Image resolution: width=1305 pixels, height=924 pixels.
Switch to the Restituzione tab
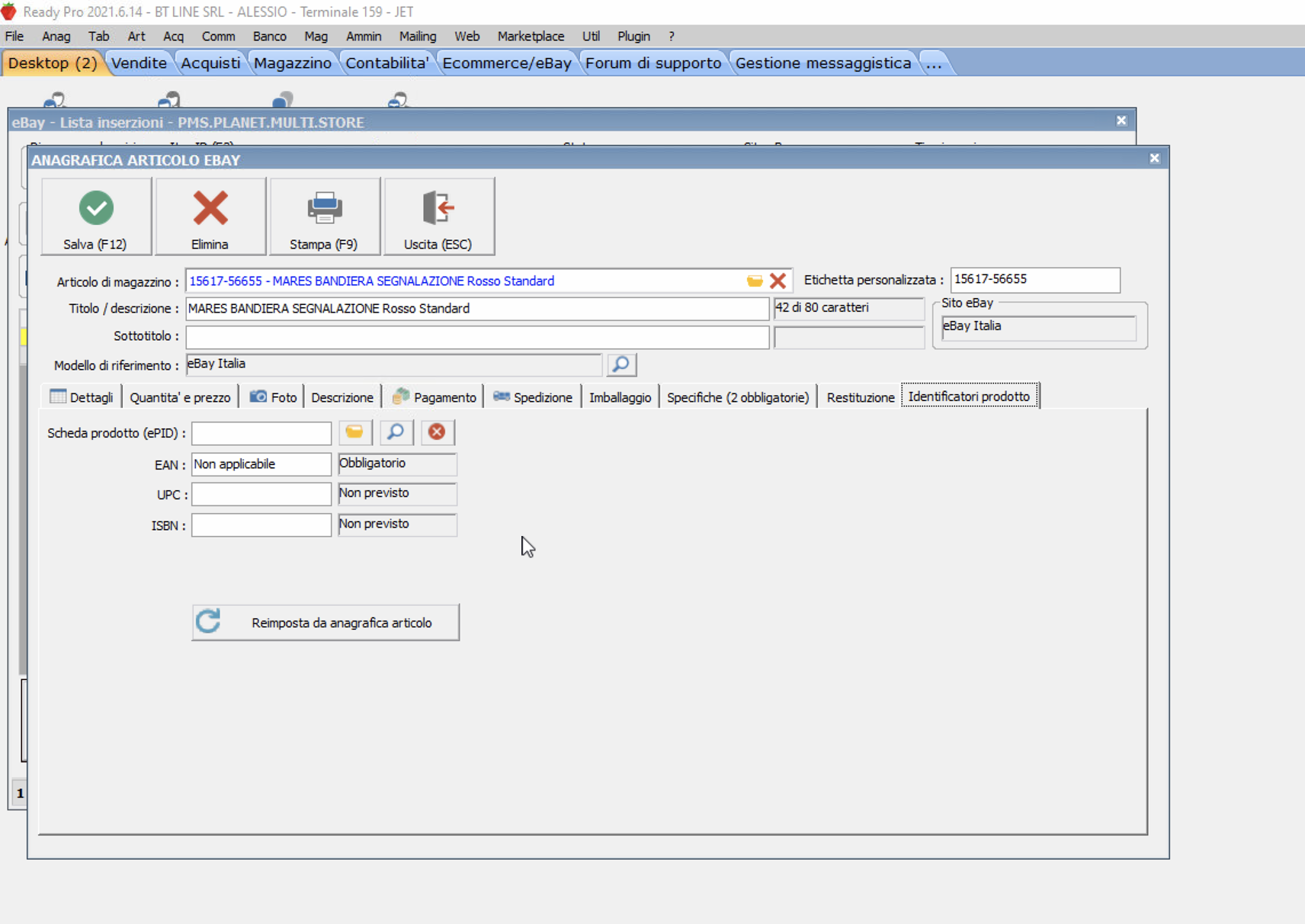point(861,397)
